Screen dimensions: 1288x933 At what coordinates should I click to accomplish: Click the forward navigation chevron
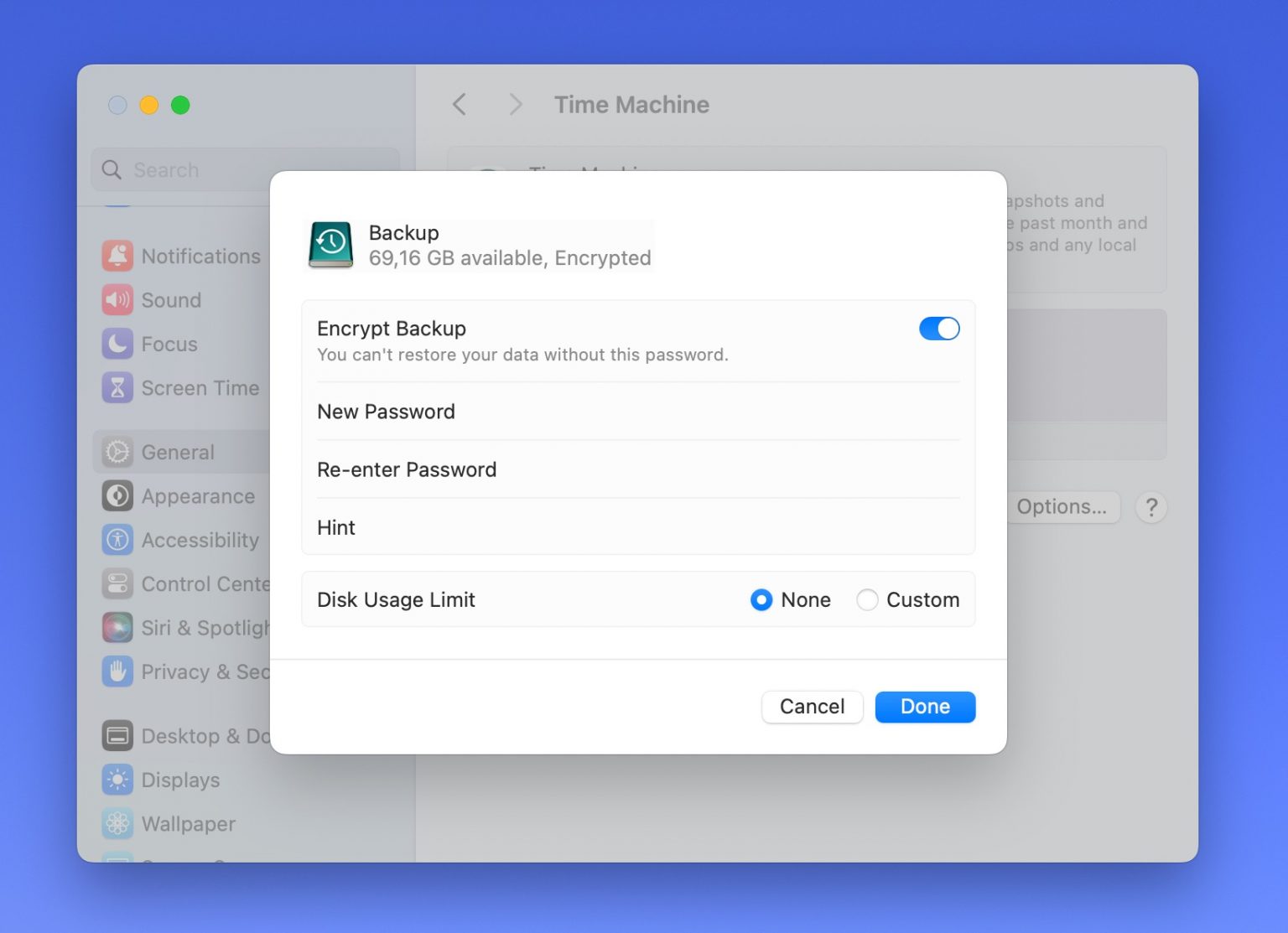click(x=514, y=104)
